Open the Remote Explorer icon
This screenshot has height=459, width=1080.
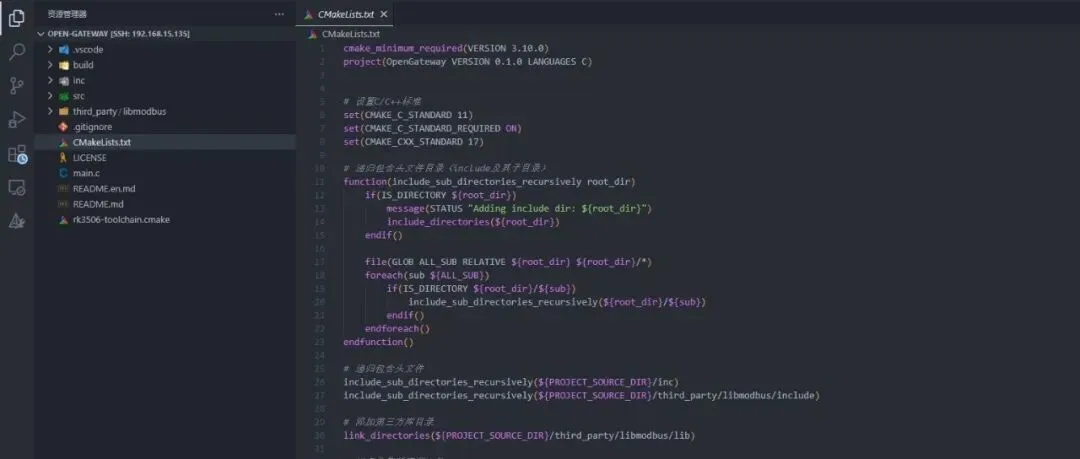(17, 187)
